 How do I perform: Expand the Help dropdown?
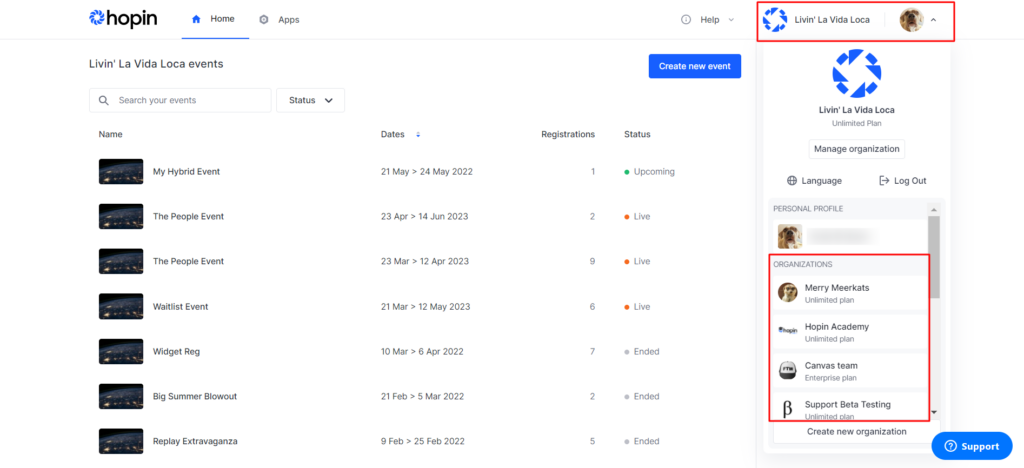click(x=707, y=20)
